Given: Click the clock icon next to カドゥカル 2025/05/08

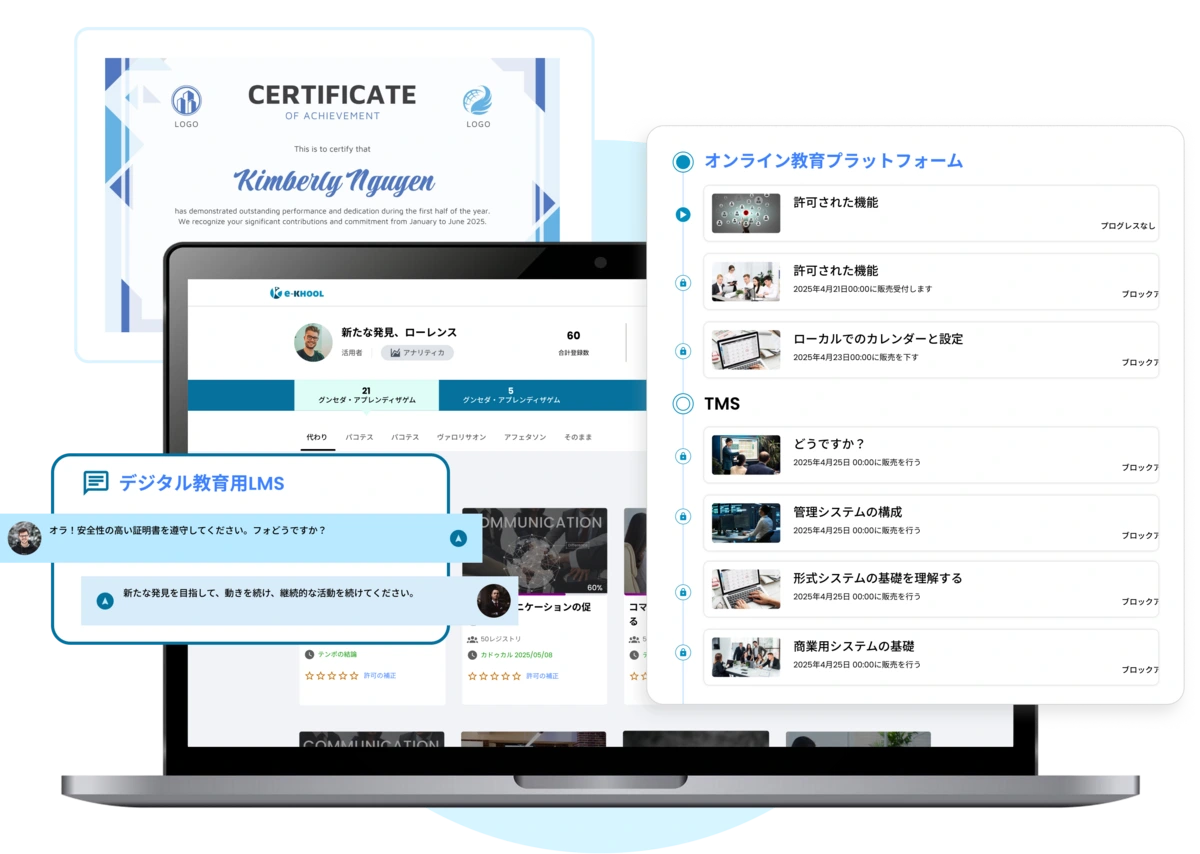Looking at the screenshot, I should [x=472, y=655].
